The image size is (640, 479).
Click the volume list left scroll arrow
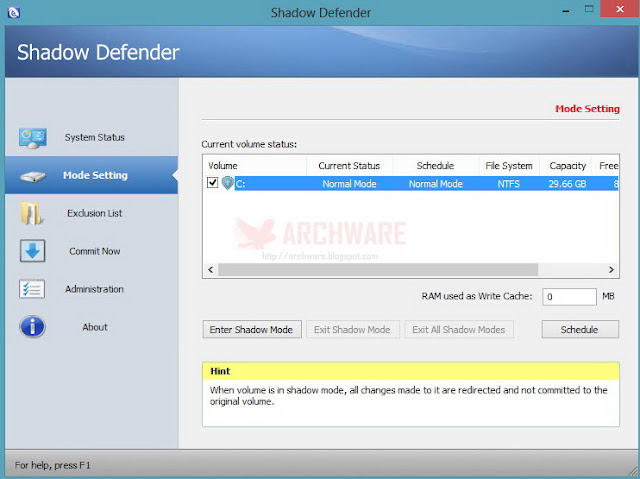pos(211,269)
